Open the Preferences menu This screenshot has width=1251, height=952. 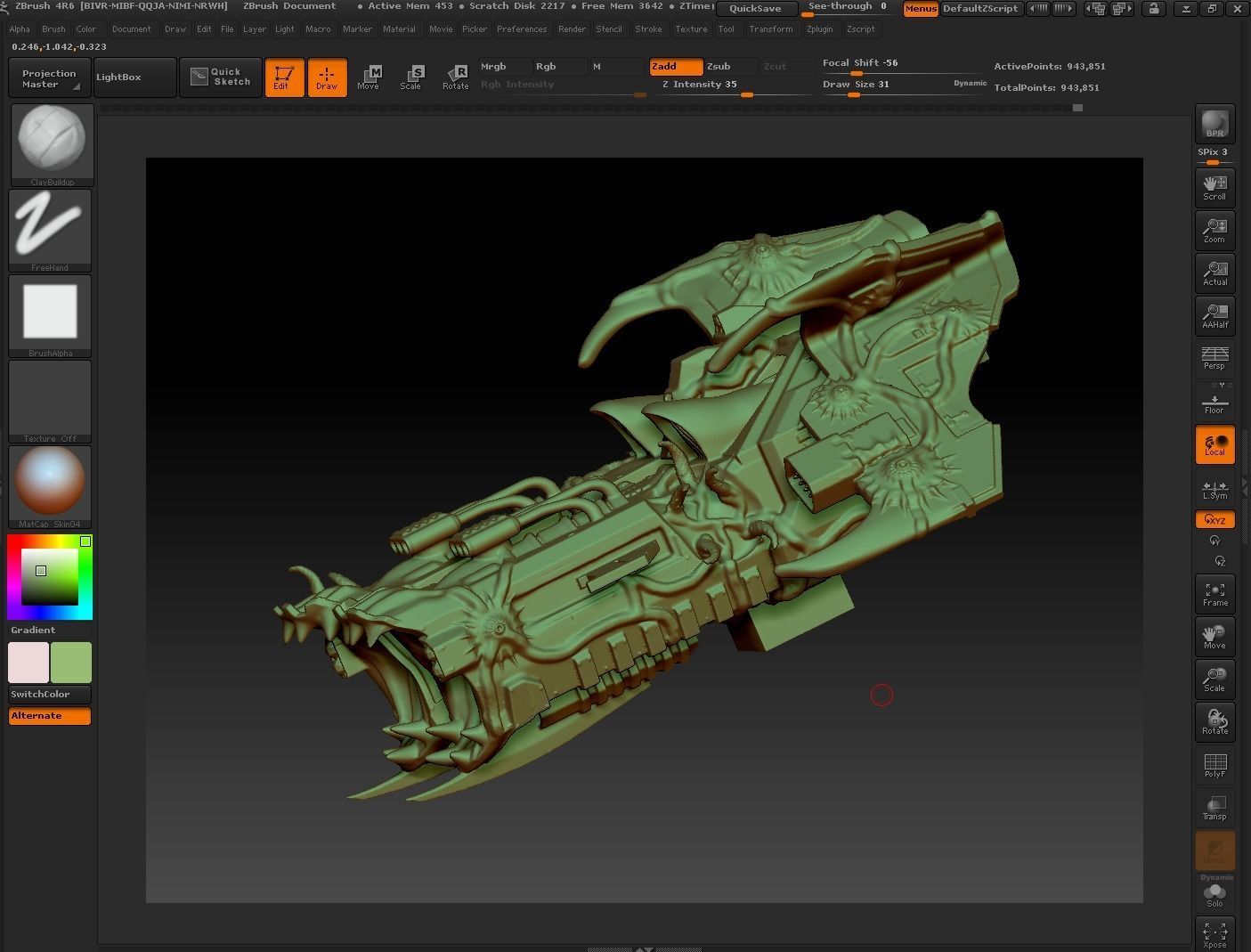[522, 29]
